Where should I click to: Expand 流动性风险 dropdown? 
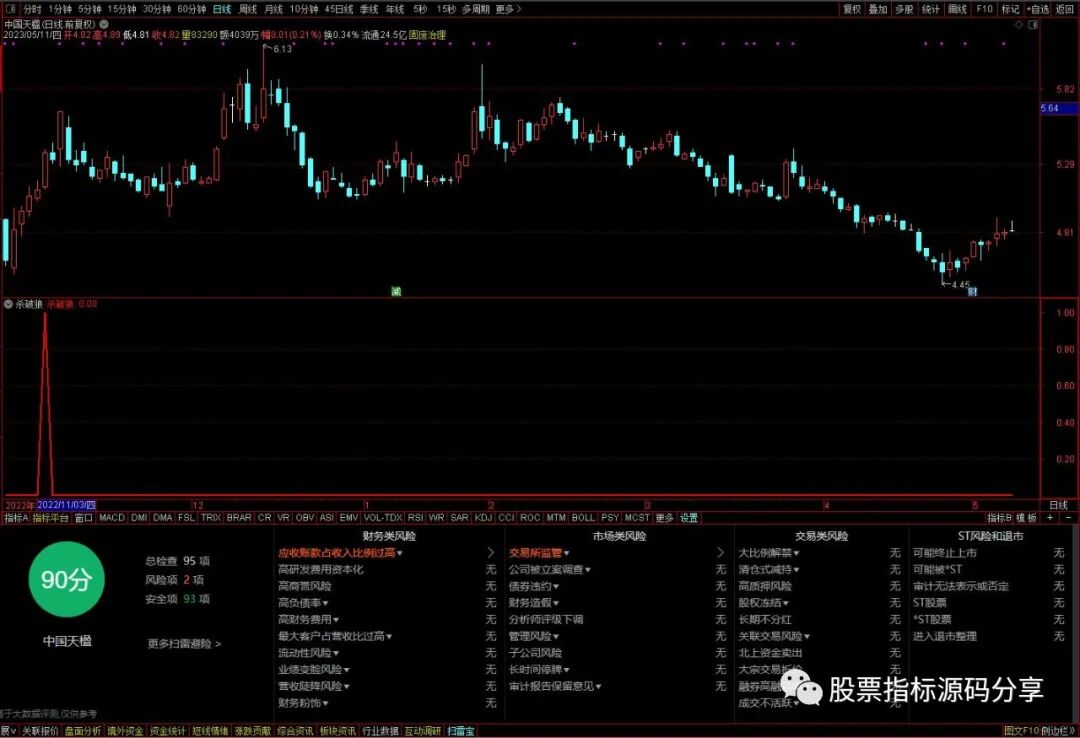pyautogui.click(x=309, y=653)
